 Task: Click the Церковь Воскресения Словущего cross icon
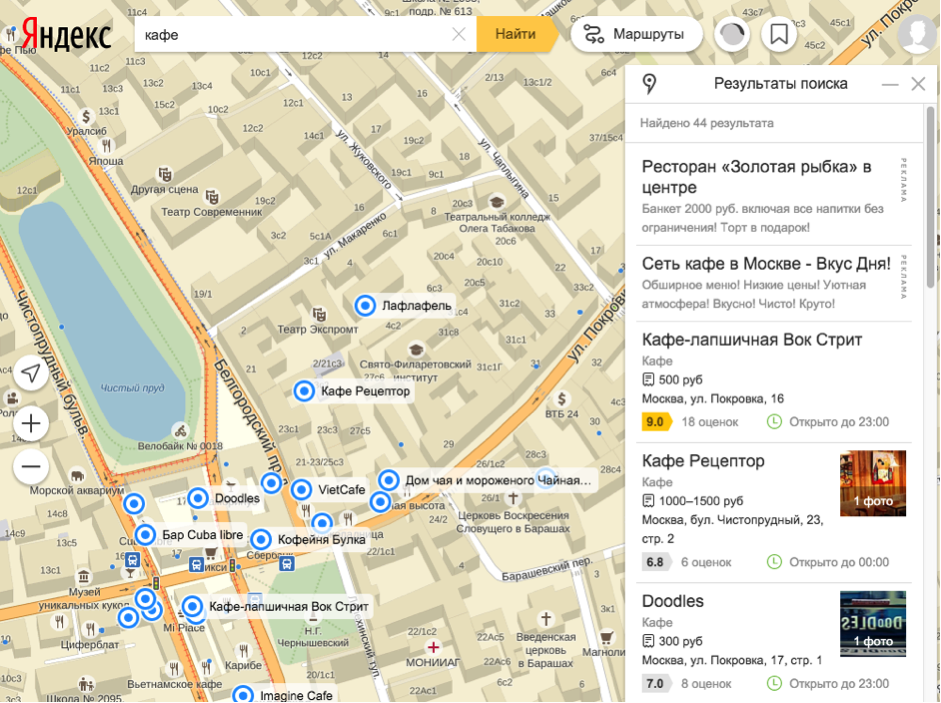(x=513, y=498)
